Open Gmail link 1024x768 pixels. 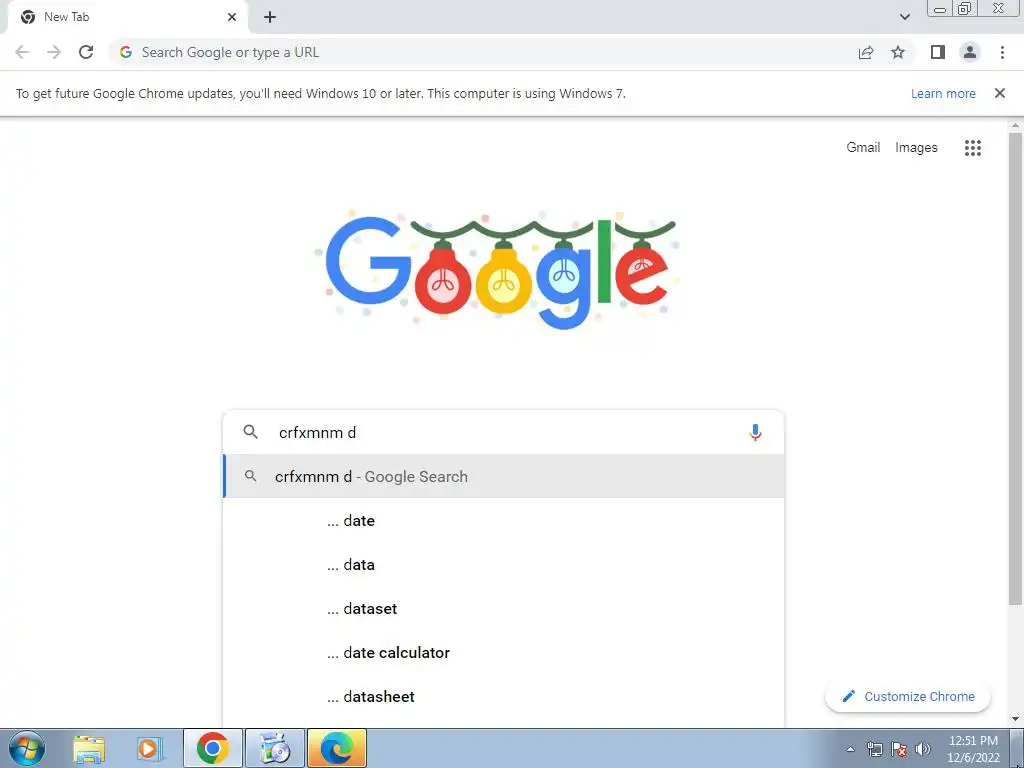(863, 148)
